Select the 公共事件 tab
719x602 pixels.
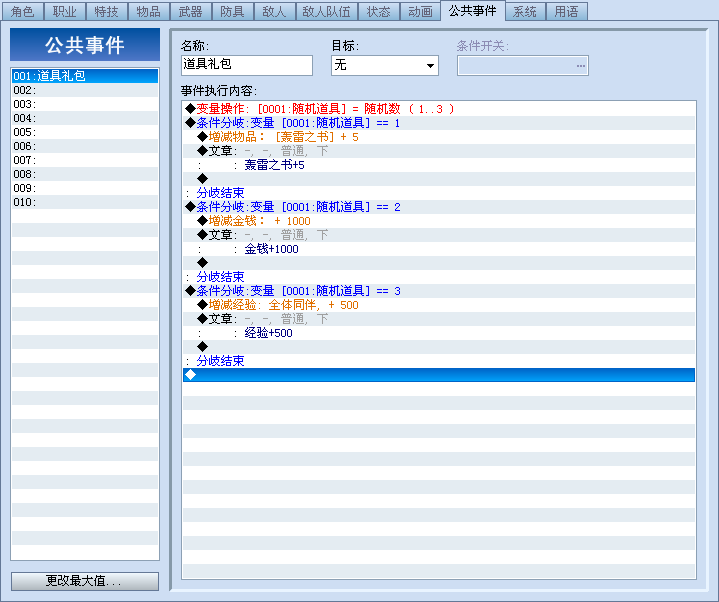click(x=472, y=11)
